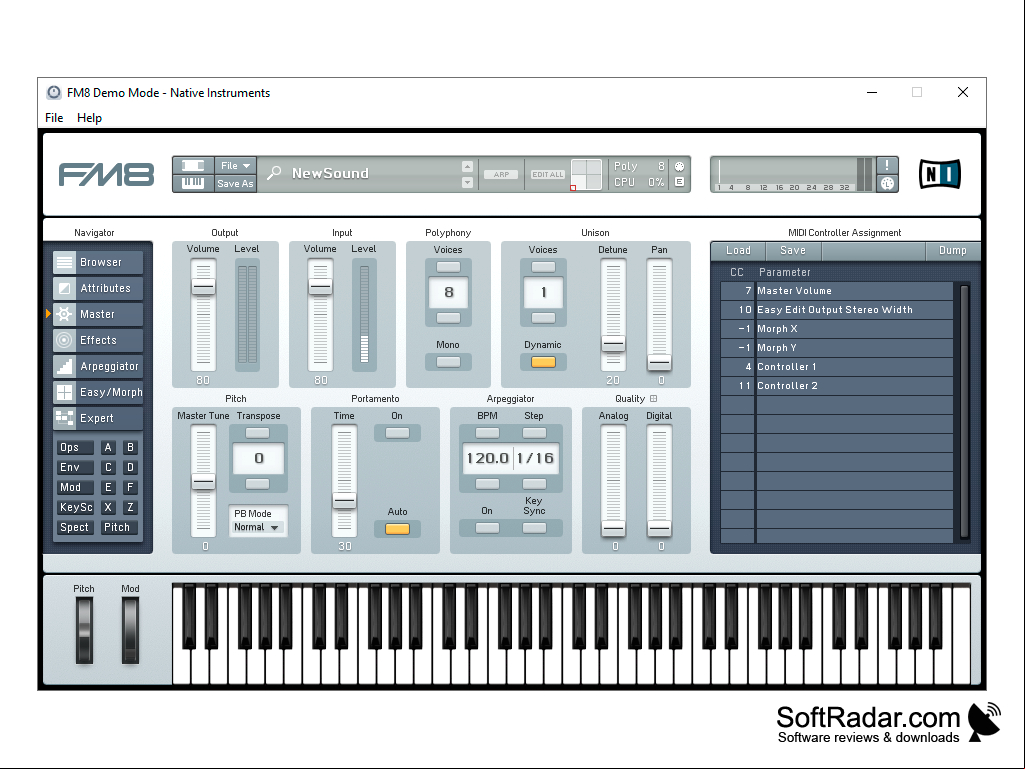Toggle the Arpeggiator On switch
Image resolution: width=1025 pixels, height=769 pixels.
pyautogui.click(x=487, y=528)
